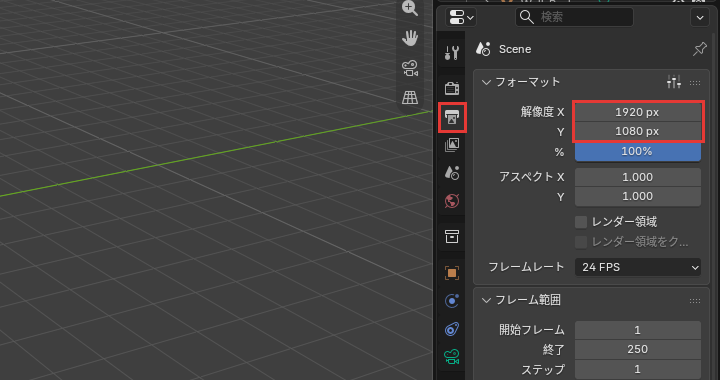This screenshot has height=380, width=720.
Task: Open the format presets icon
Action: pyautogui.click(x=674, y=82)
